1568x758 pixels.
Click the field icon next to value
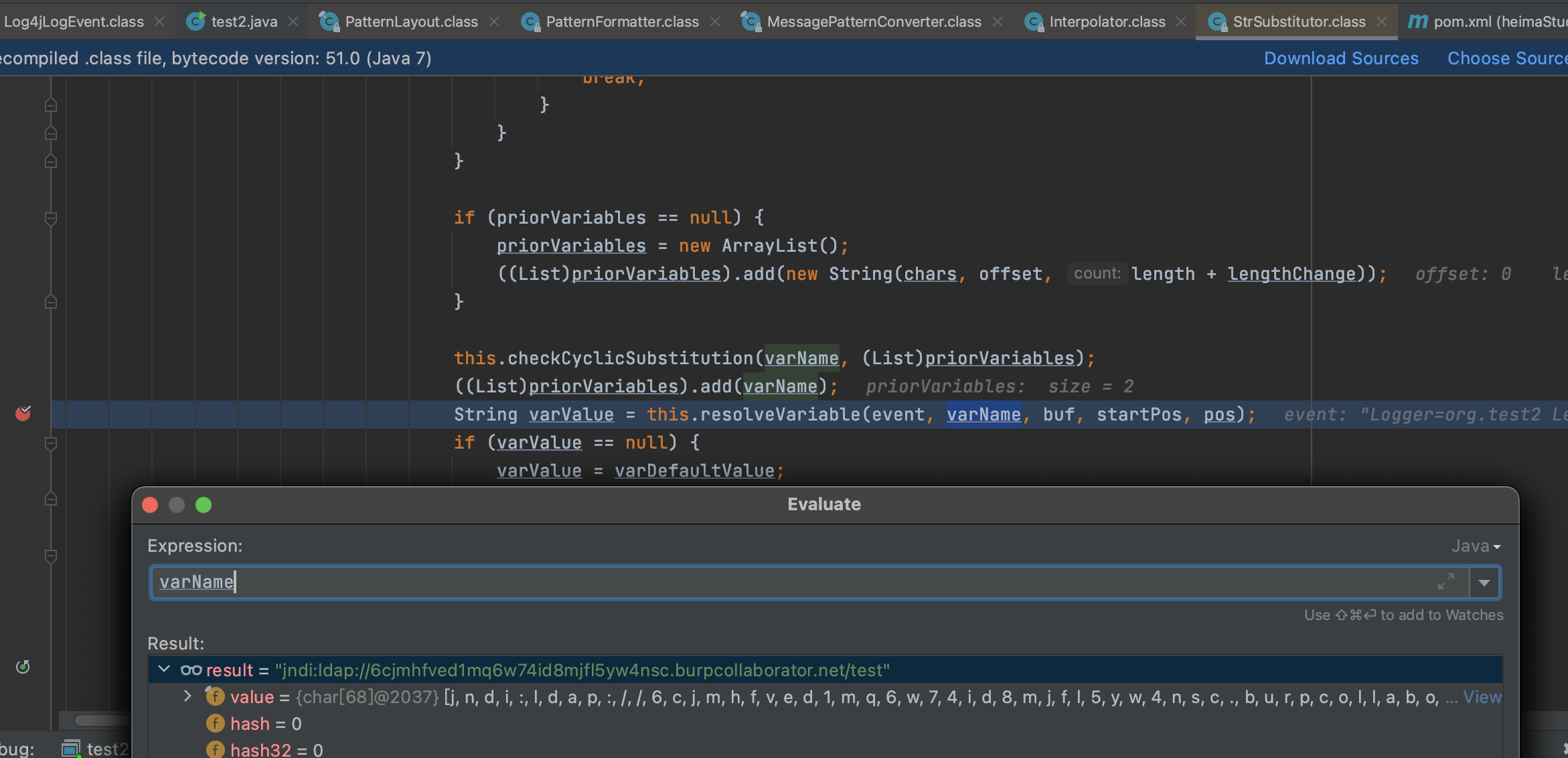click(x=215, y=696)
